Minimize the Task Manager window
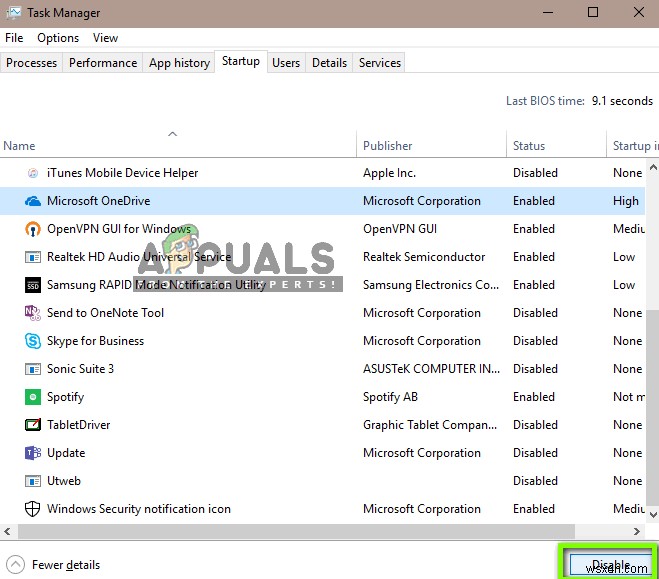 click(548, 13)
